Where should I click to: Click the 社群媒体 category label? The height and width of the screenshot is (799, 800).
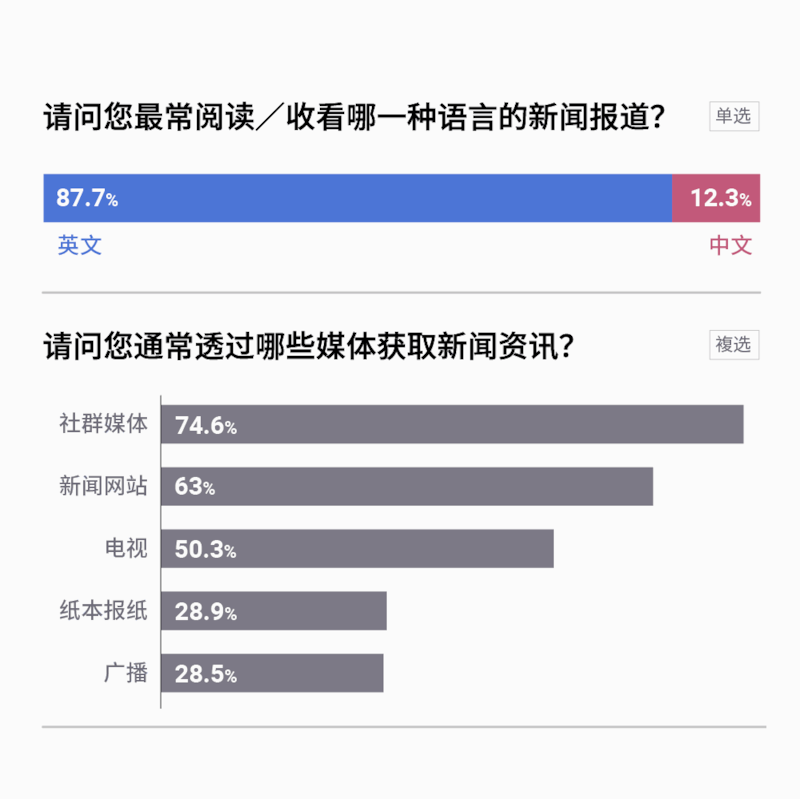tap(103, 424)
